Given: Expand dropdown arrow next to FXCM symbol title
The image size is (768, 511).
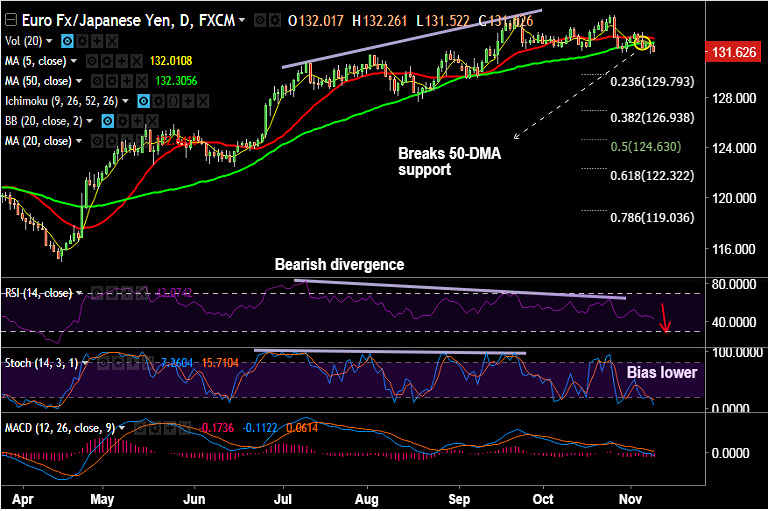Looking at the screenshot, I should click(x=242, y=20).
